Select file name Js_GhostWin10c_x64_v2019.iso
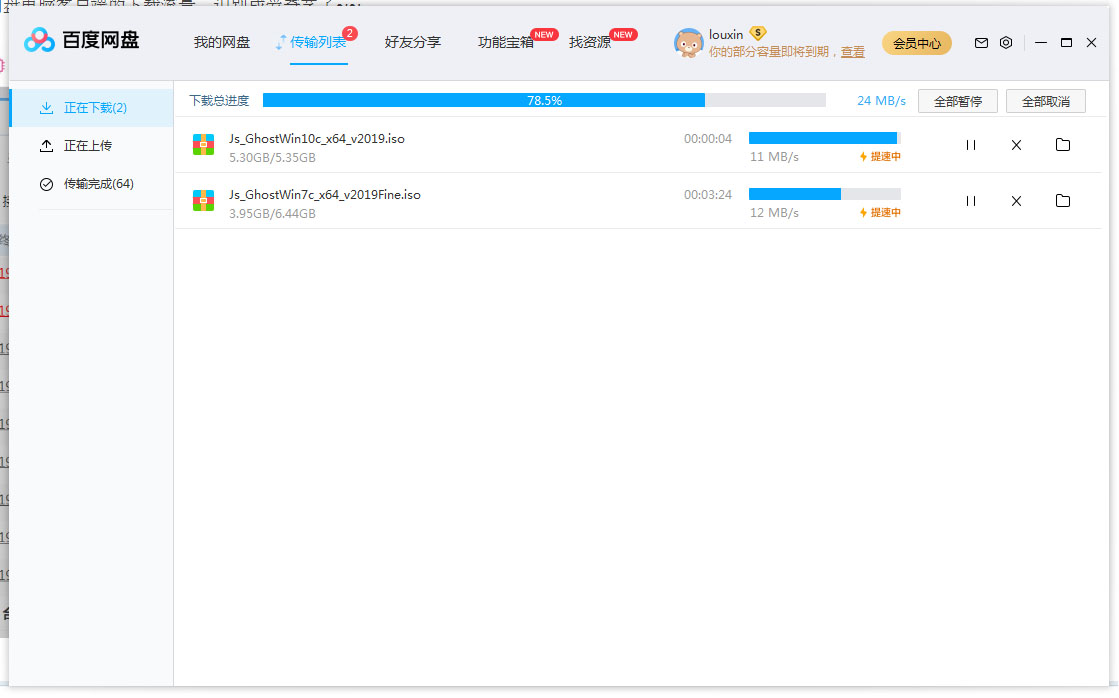This screenshot has height=698, width=1119. point(317,138)
